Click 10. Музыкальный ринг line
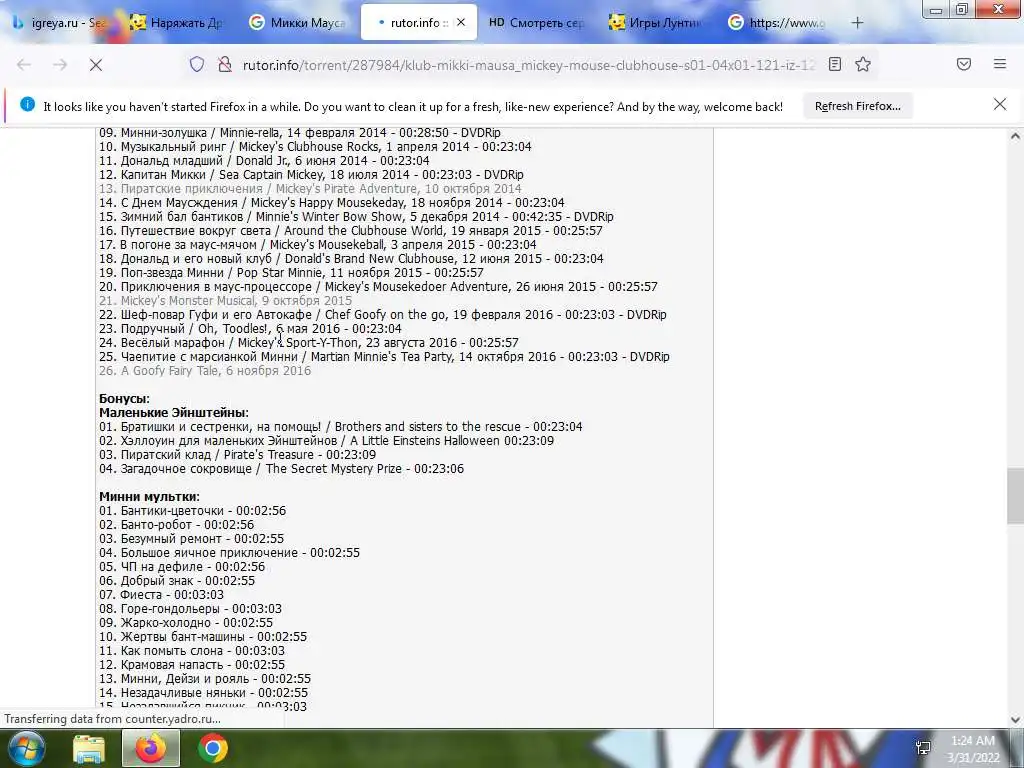Image resolution: width=1024 pixels, height=768 pixels. pyautogui.click(x=315, y=147)
